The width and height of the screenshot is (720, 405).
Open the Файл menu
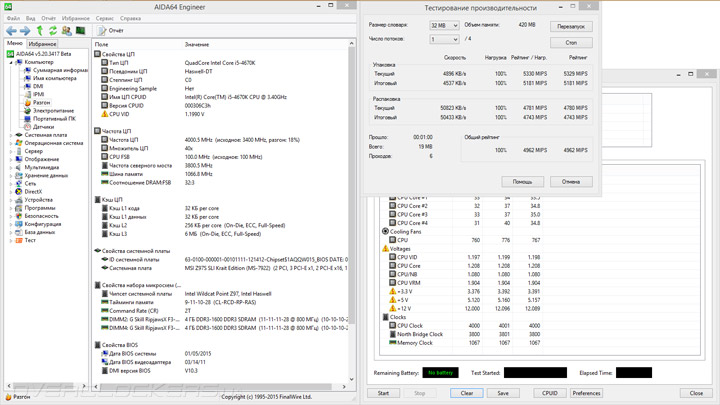pyautogui.click(x=13, y=18)
